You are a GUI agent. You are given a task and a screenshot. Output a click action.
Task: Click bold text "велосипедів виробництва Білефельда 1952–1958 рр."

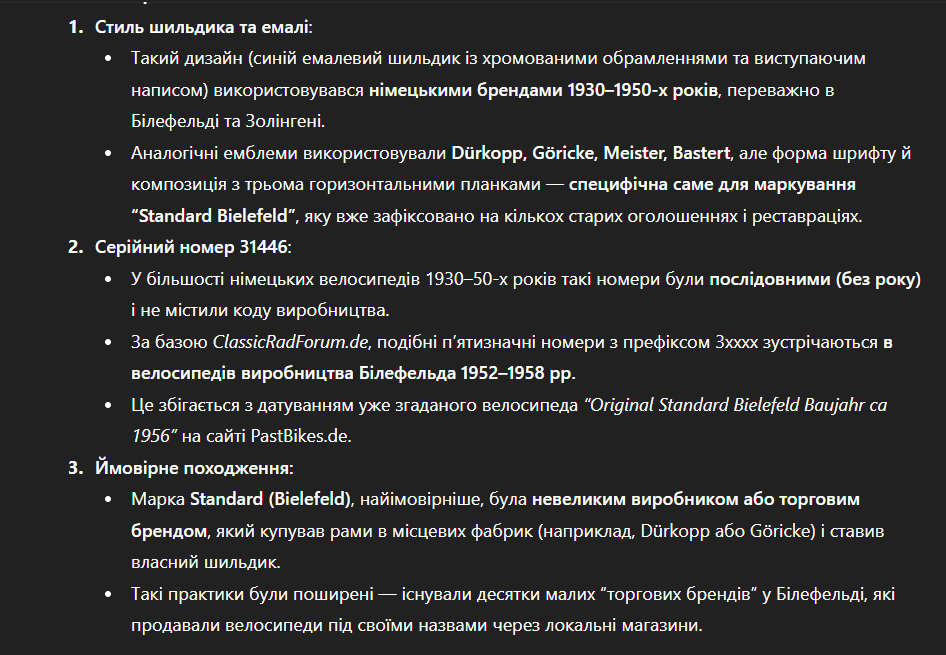pyautogui.click(x=353, y=373)
